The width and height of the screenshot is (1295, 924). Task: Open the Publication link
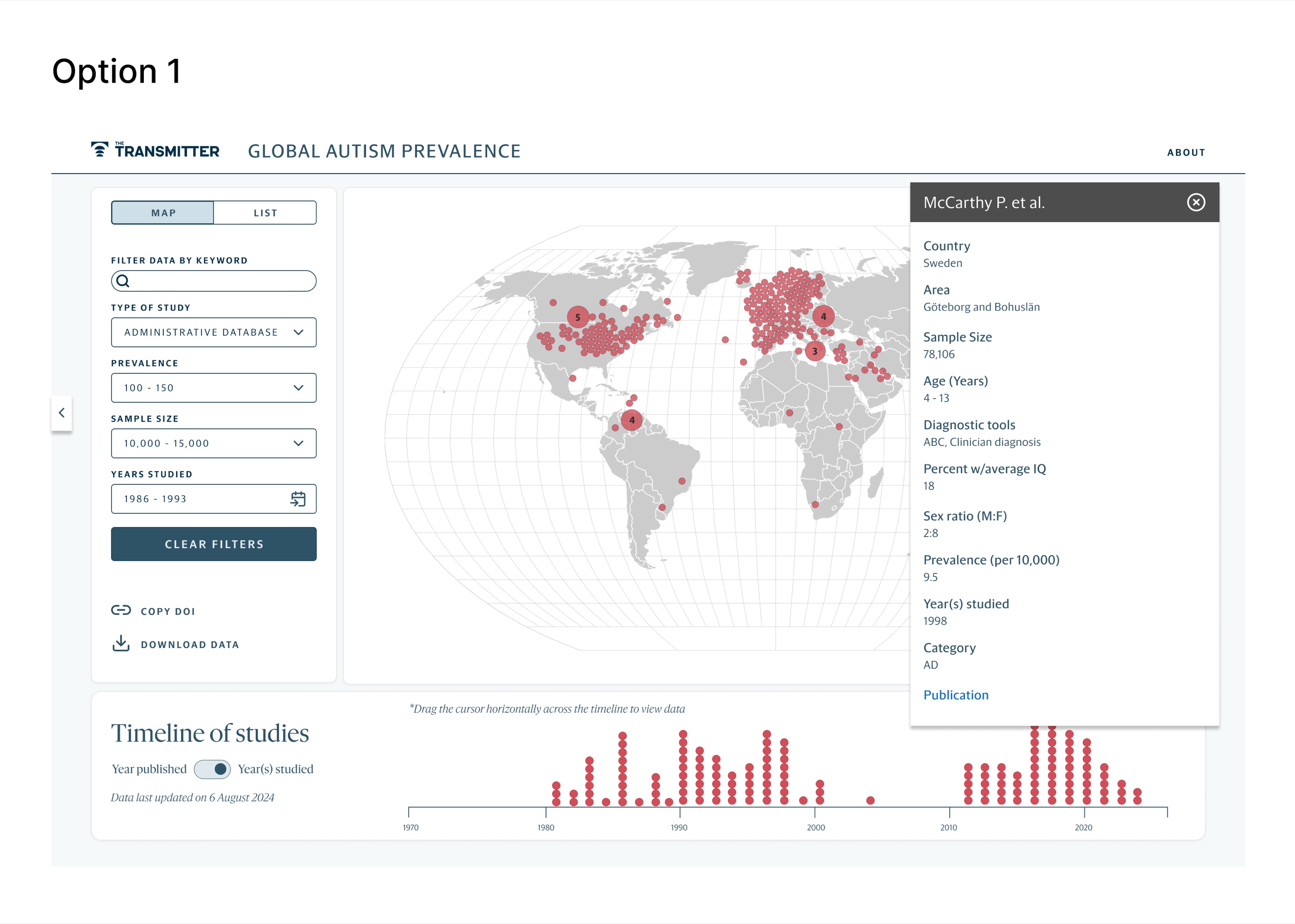(956, 695)
